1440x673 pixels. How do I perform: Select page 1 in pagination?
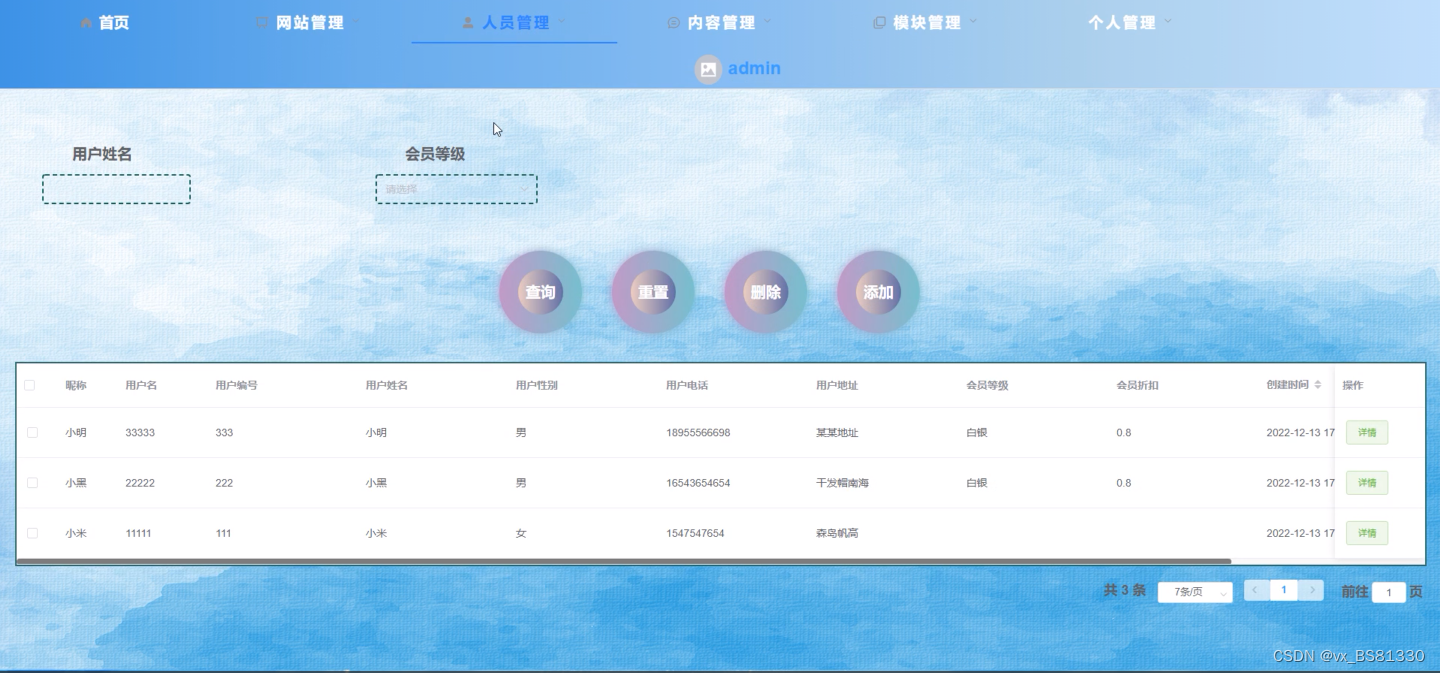point(1284,590)
